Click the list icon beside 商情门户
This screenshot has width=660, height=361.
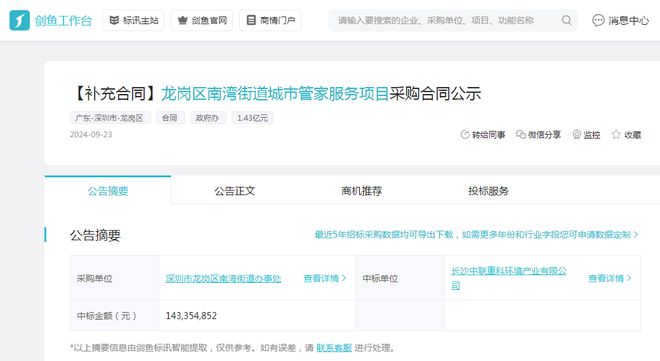tap(251, 20)
